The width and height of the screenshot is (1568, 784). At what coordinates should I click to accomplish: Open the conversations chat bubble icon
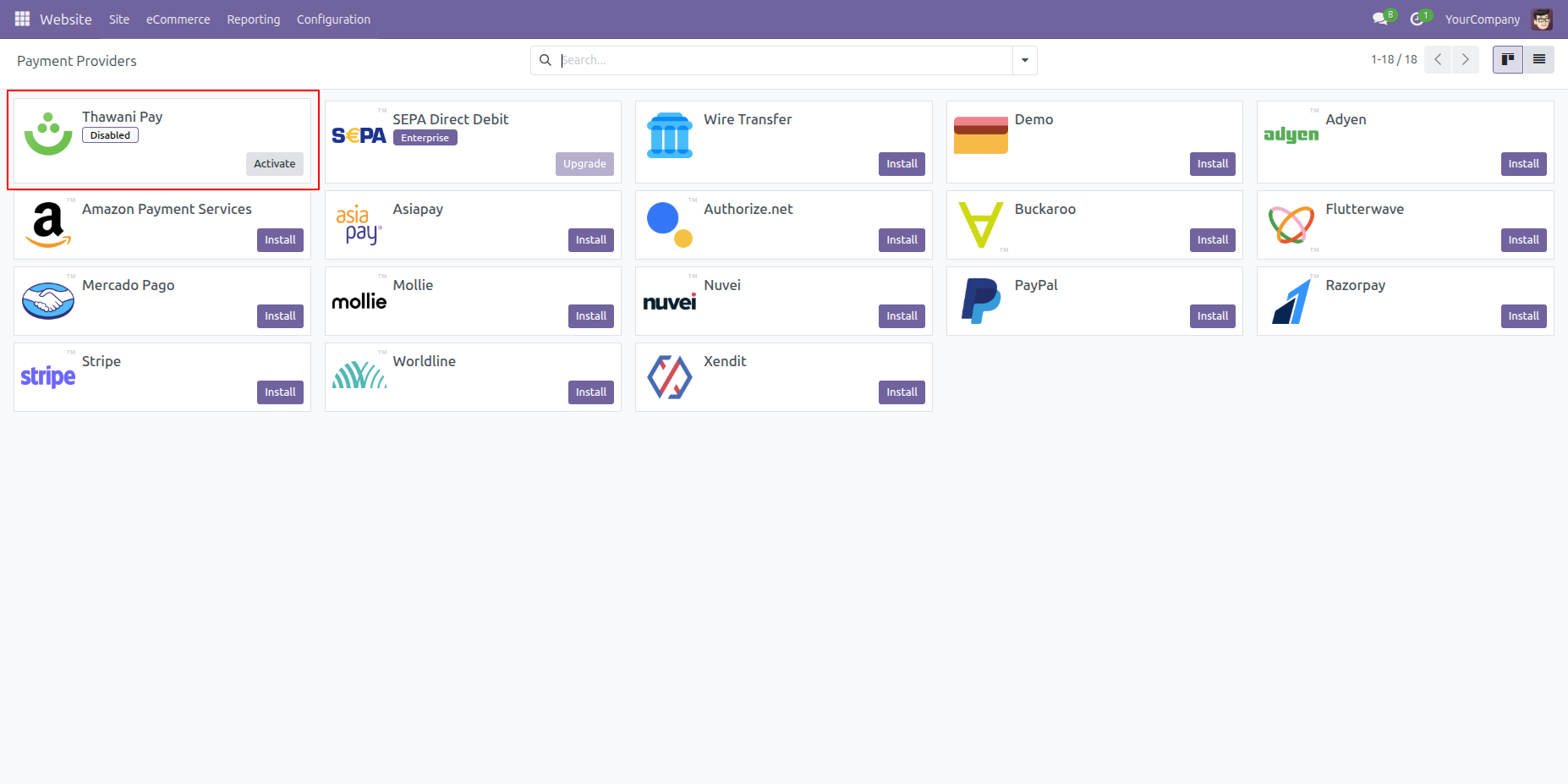pos(1380,19)
